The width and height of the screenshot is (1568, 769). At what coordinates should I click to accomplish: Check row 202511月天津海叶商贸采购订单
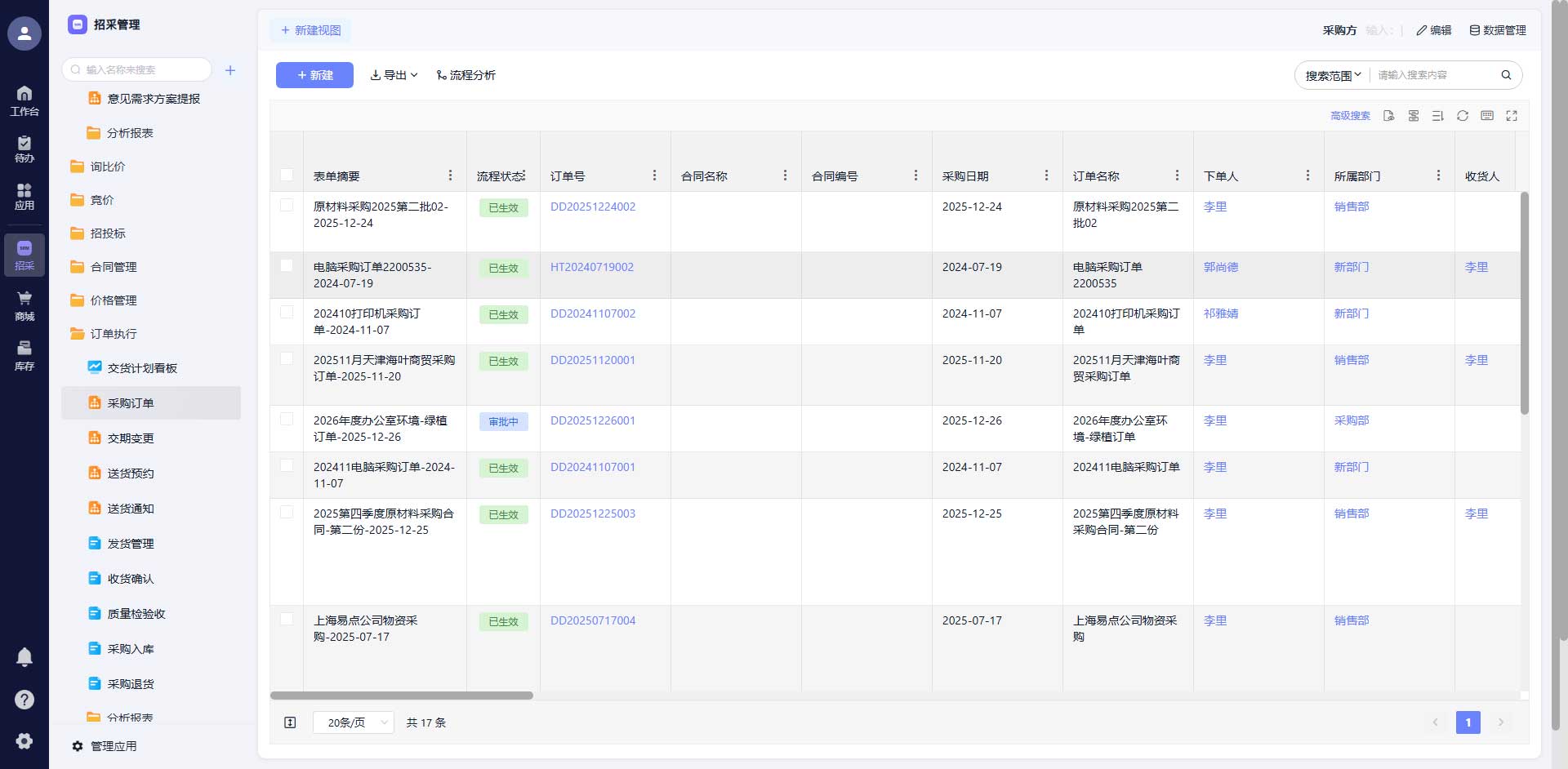287,358
